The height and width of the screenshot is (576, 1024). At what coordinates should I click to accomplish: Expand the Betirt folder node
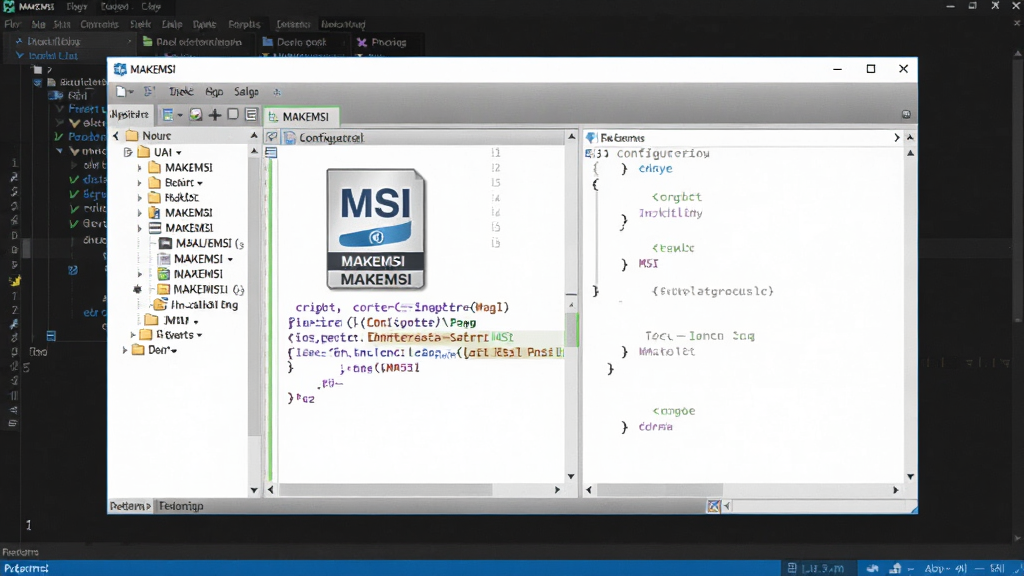click(139, 183)
